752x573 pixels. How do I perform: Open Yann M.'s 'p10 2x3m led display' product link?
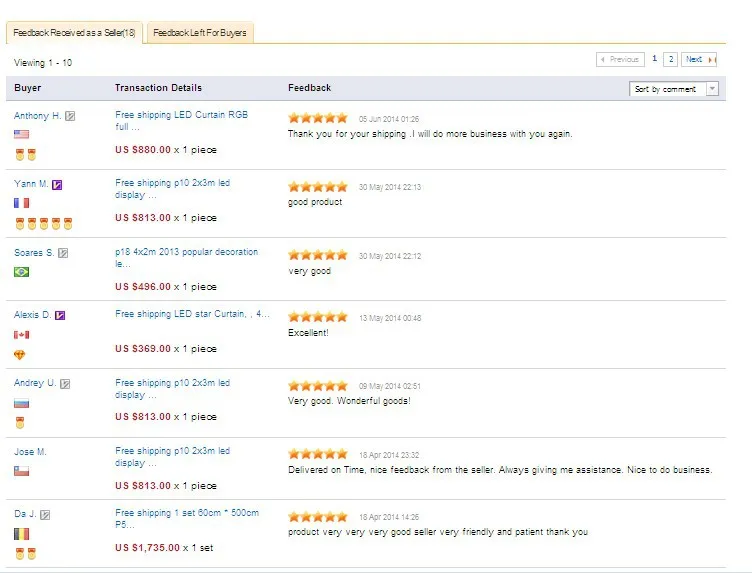coord(173,189)
